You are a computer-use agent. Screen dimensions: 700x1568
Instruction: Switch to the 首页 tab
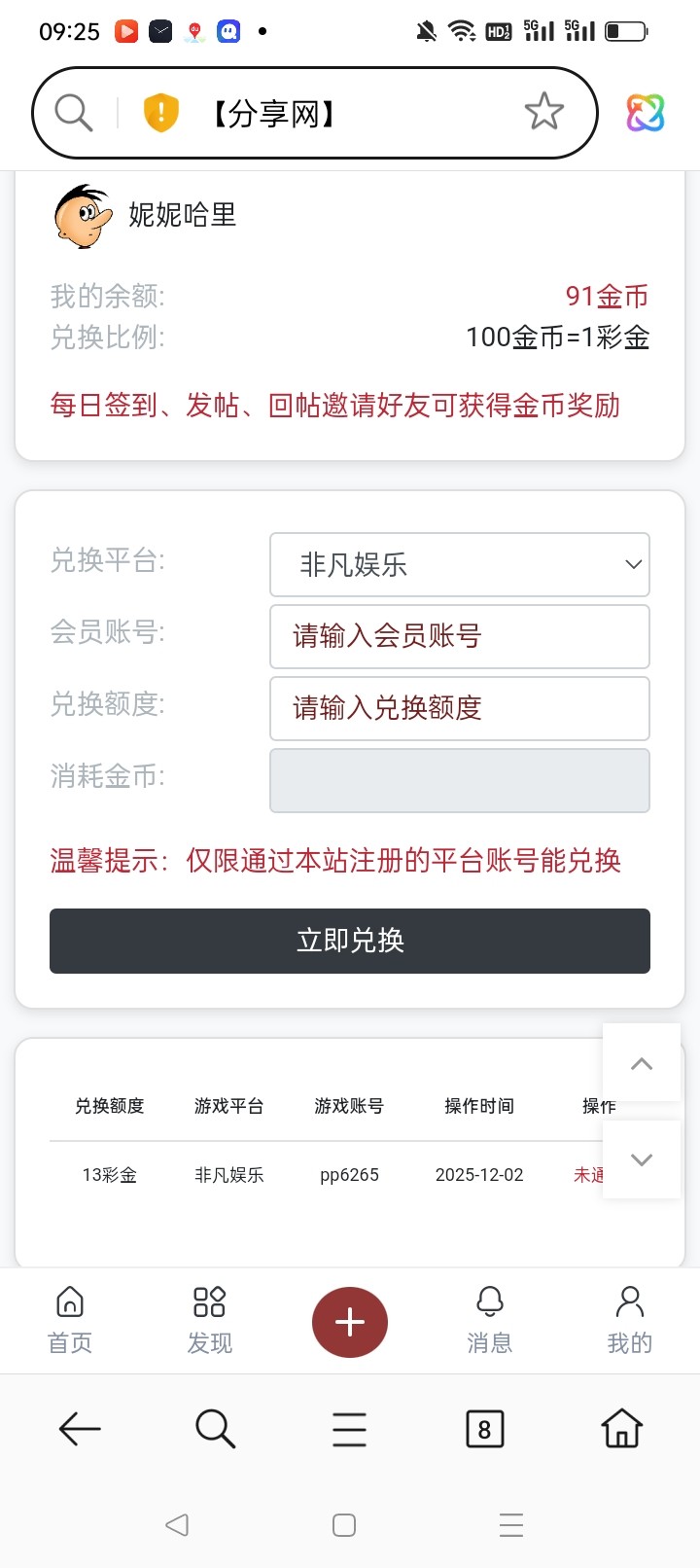pyautogui.click(x=70, y=1320)
